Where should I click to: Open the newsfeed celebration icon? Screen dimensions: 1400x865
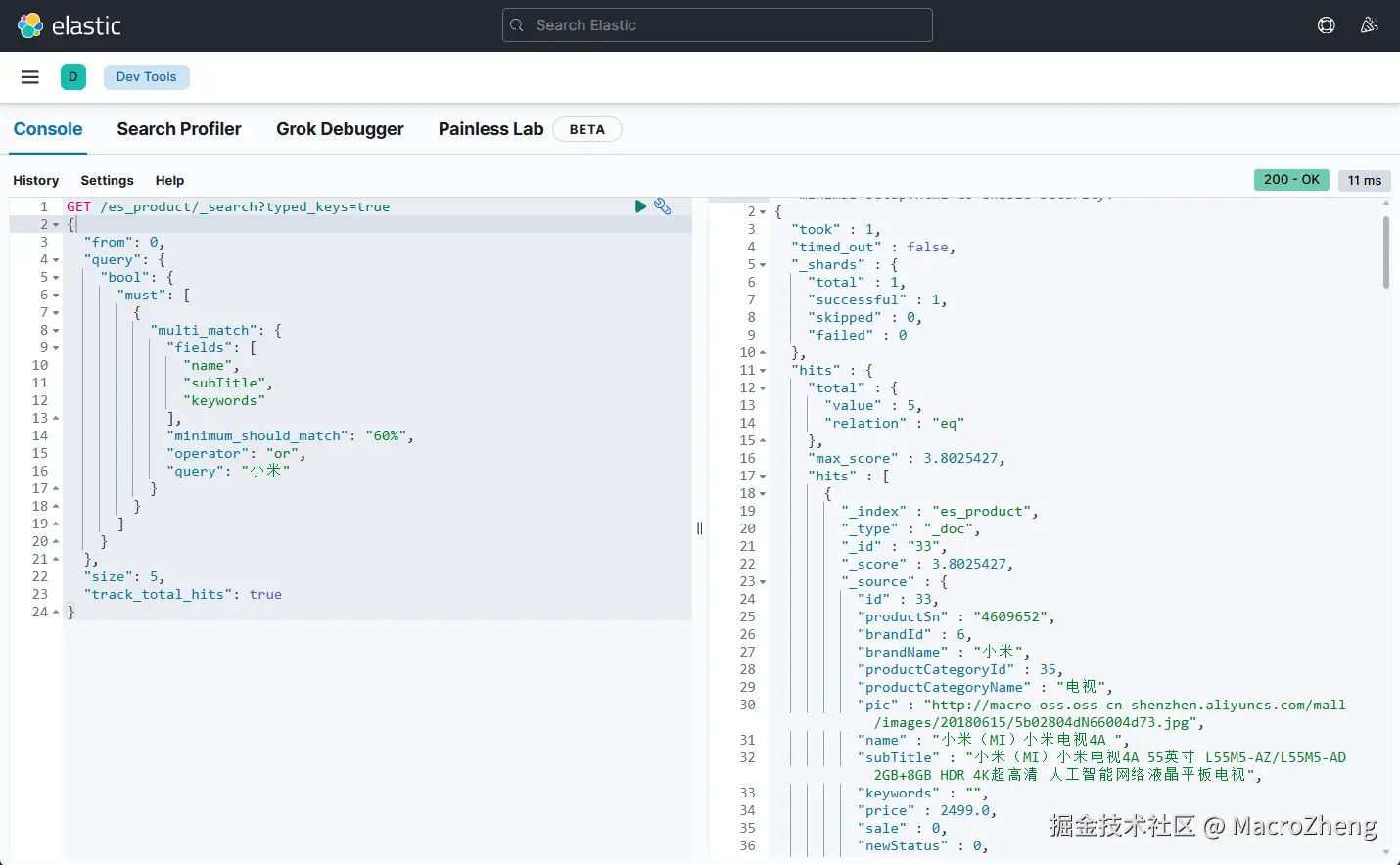point(1370,25)
